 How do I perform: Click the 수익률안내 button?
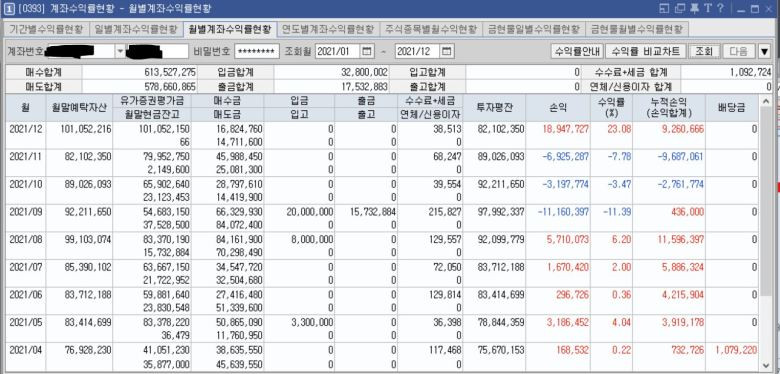(x=577, y=51)
